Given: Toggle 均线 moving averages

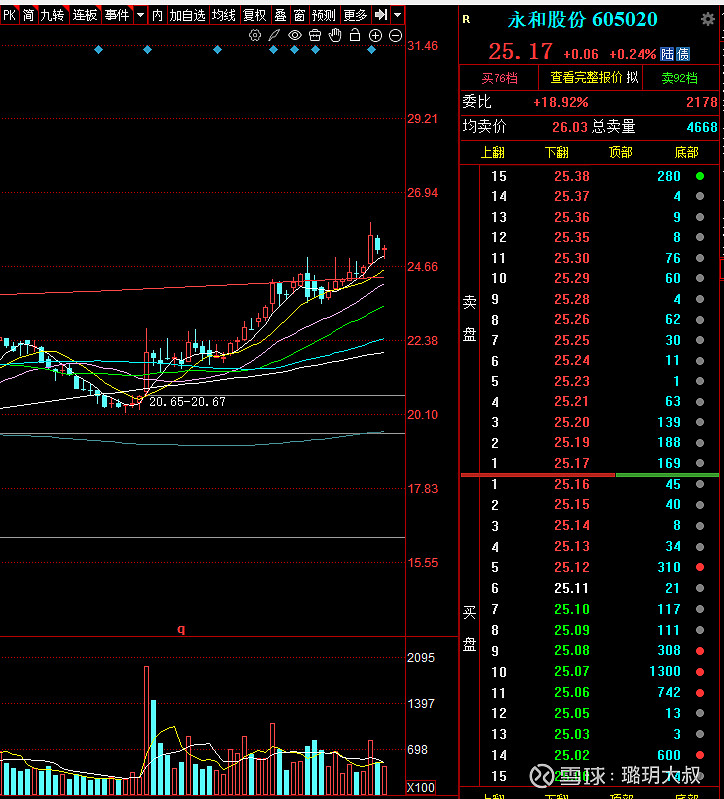Looking at the screenshot, I should point(224,15).
